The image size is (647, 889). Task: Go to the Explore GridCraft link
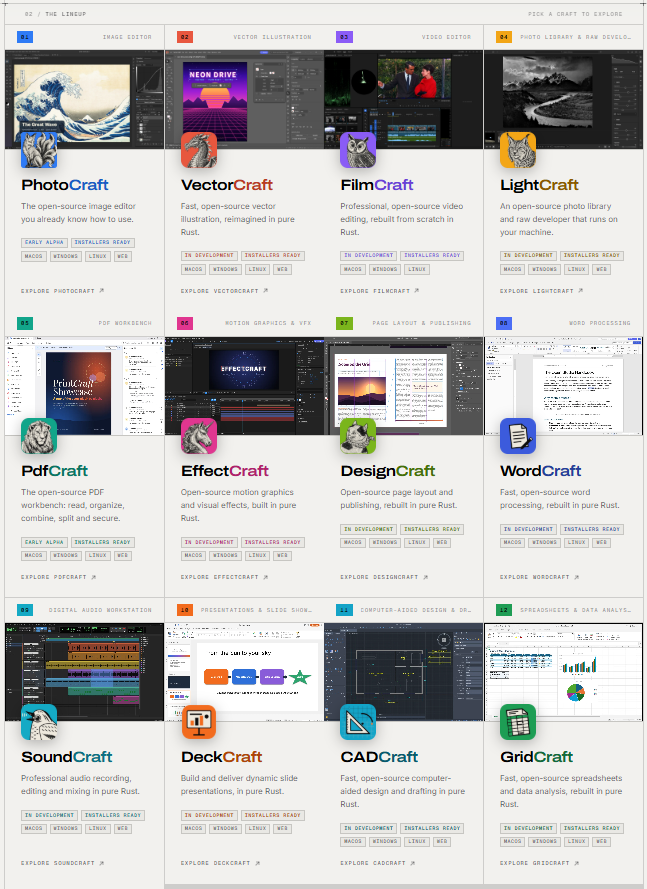[539, 863]
